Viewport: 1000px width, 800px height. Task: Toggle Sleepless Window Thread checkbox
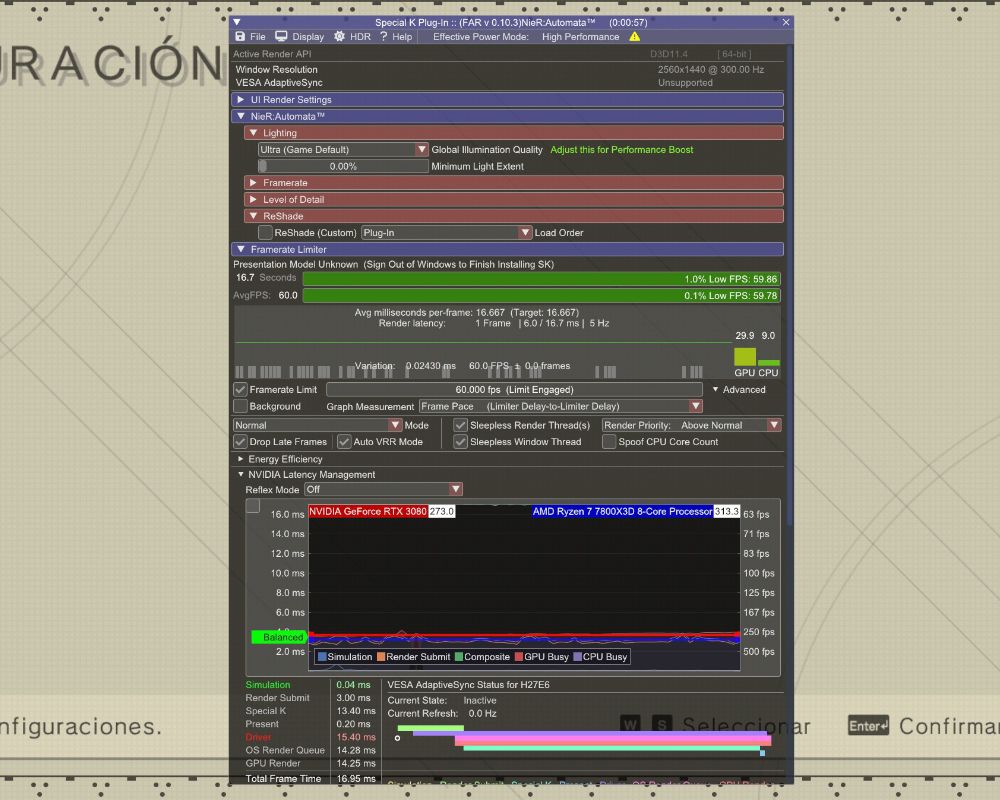[x=460, y=441]
